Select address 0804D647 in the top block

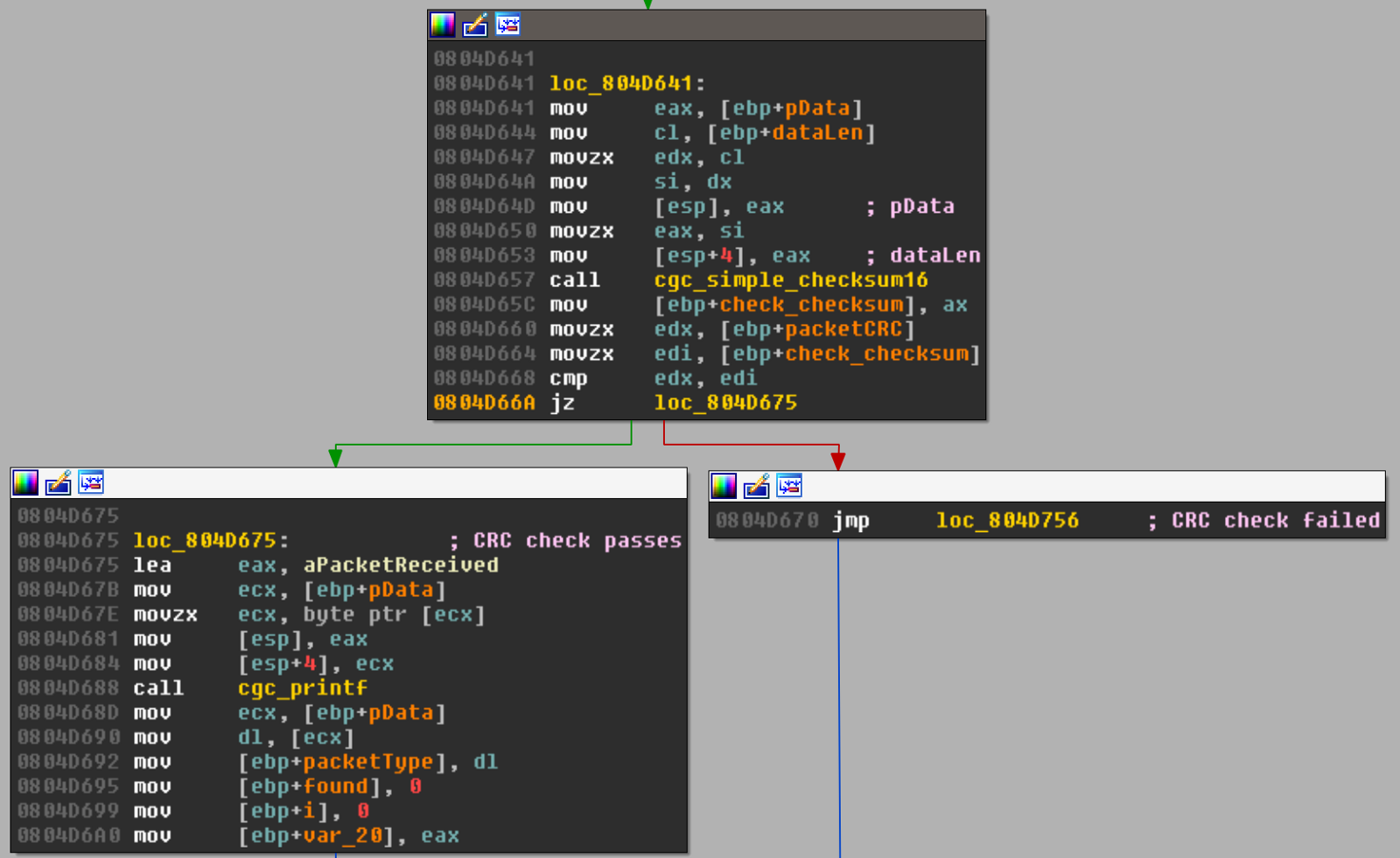484,158
